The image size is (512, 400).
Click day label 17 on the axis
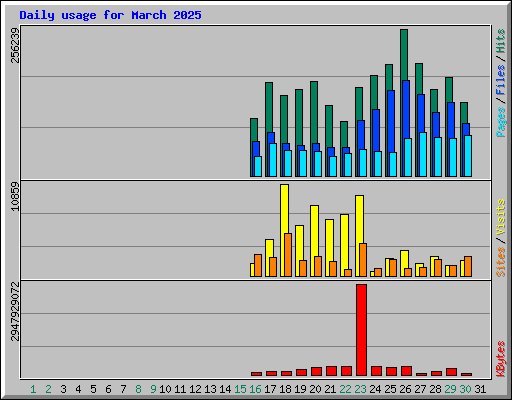click(x=270, y=389)
